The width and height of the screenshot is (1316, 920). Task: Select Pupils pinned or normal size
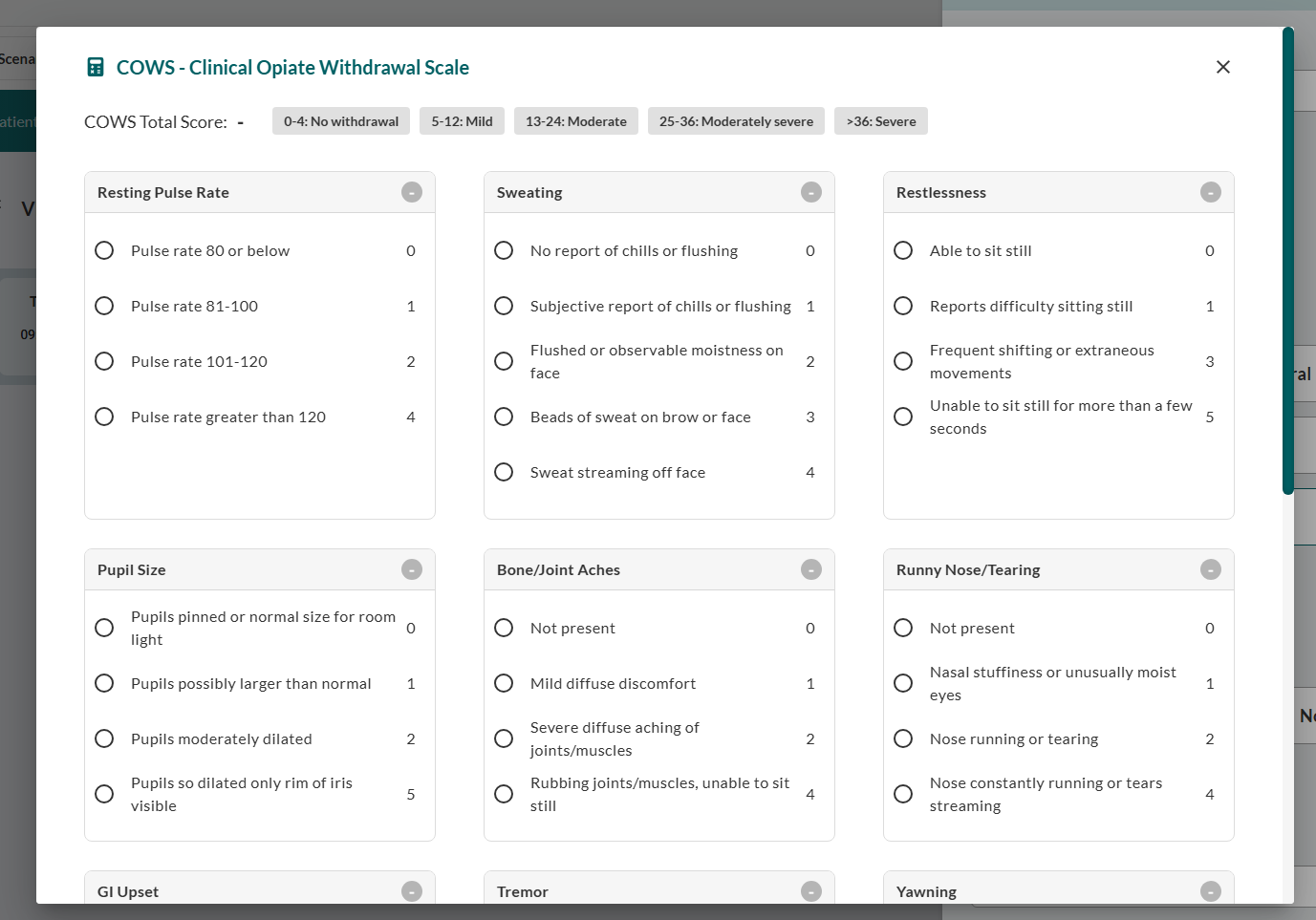(104, 628)
